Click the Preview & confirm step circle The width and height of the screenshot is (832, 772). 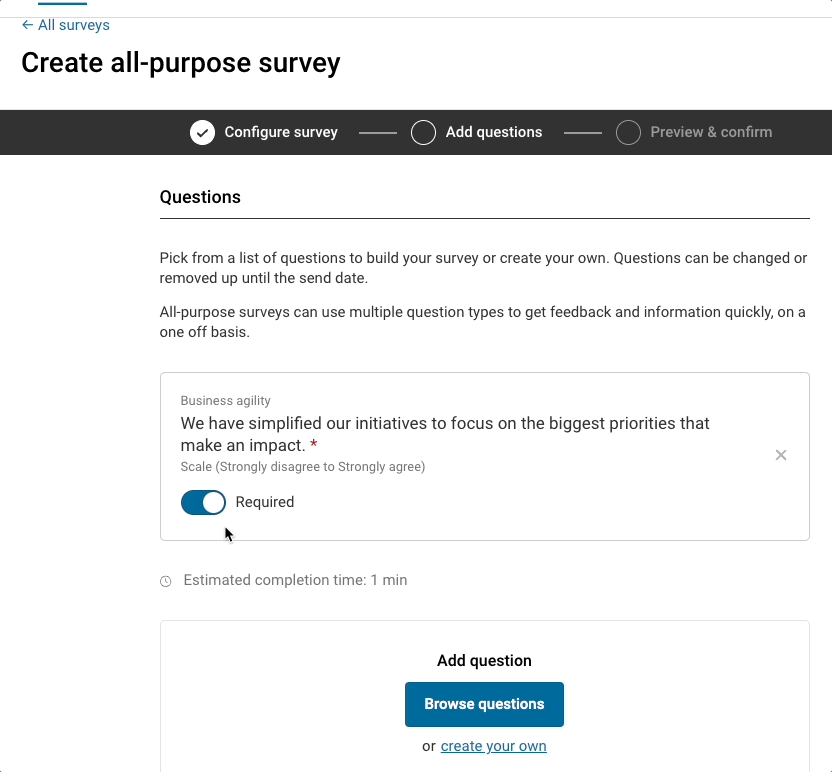628,132
